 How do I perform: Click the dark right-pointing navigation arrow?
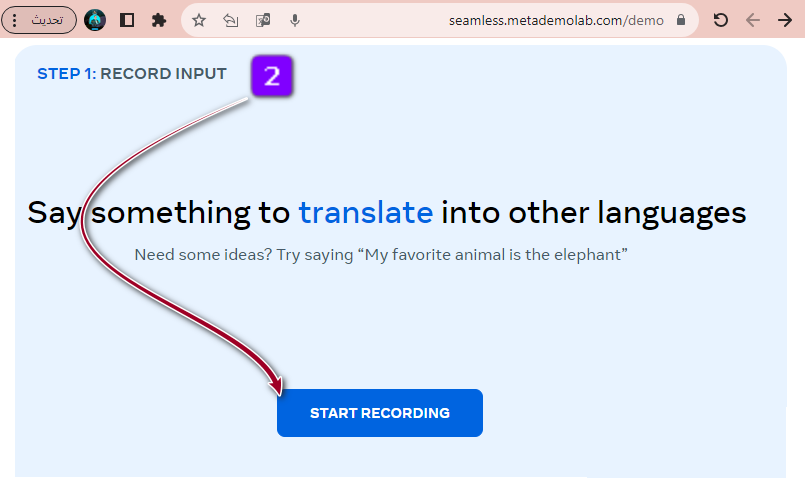point(785,20)
